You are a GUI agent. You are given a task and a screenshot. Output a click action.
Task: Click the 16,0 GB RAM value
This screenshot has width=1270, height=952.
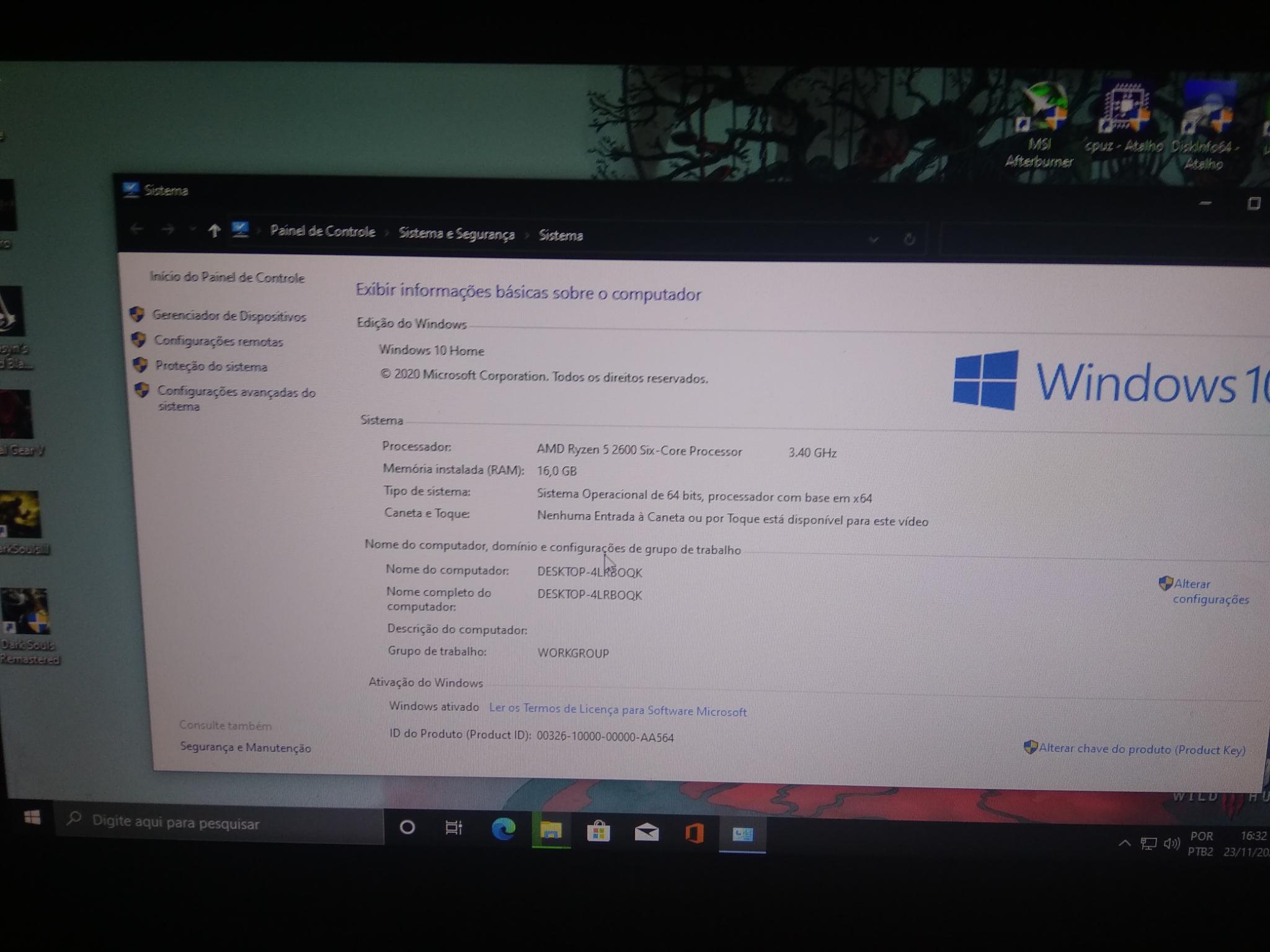[557, 471]
